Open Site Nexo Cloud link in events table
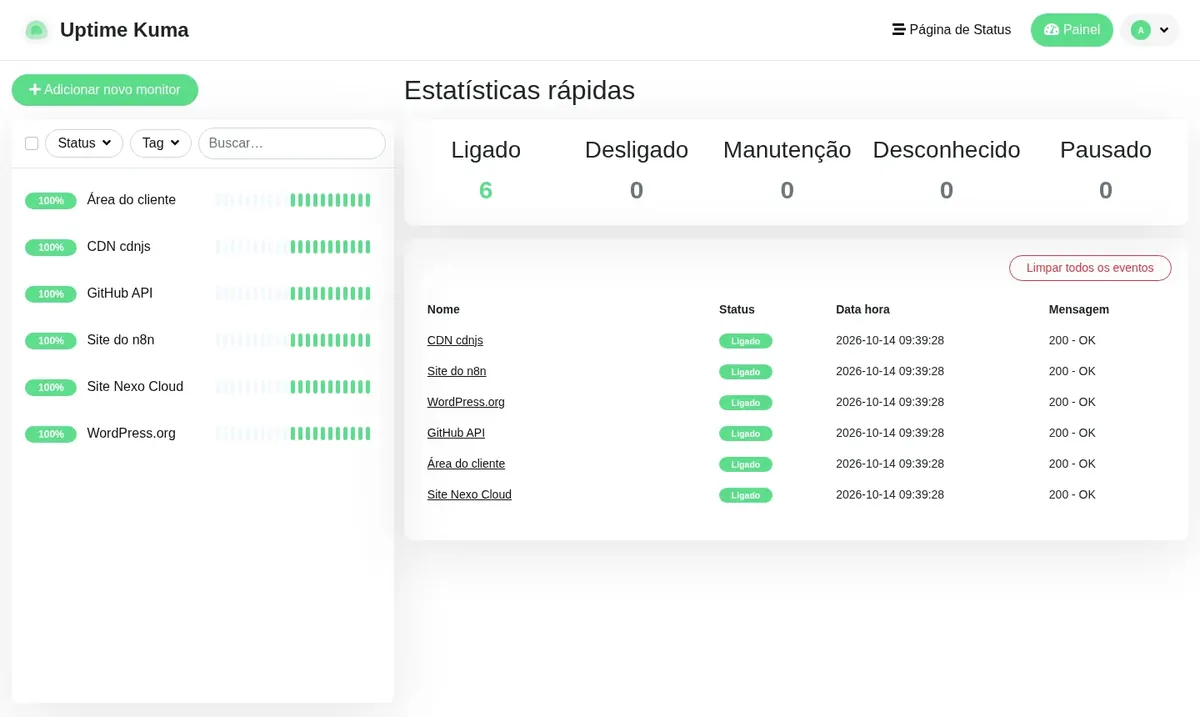Viewport: 1200px width, 717px height. [469, 494]
